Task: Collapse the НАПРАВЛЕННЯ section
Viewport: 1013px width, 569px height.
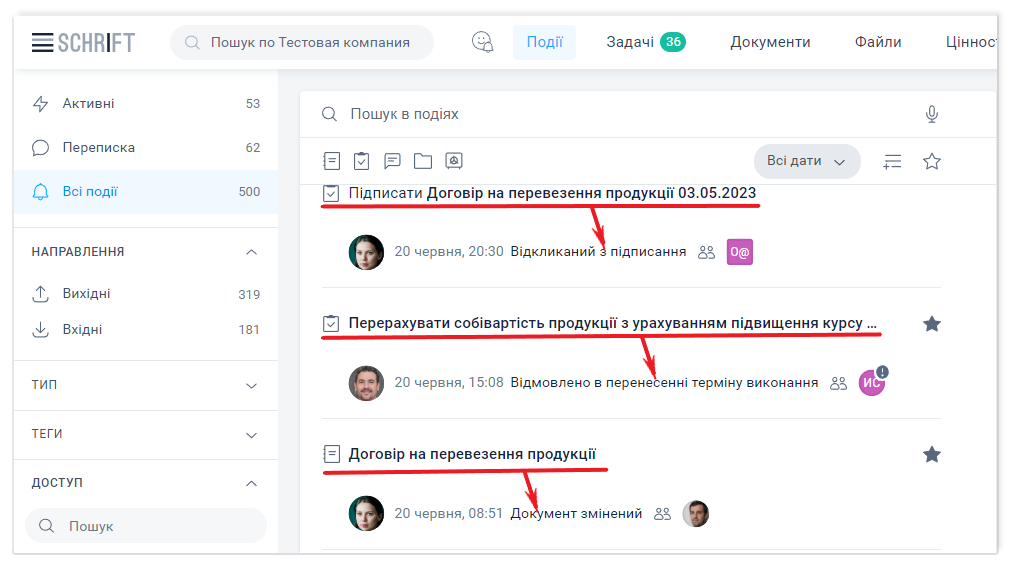Action: (252, 252)
